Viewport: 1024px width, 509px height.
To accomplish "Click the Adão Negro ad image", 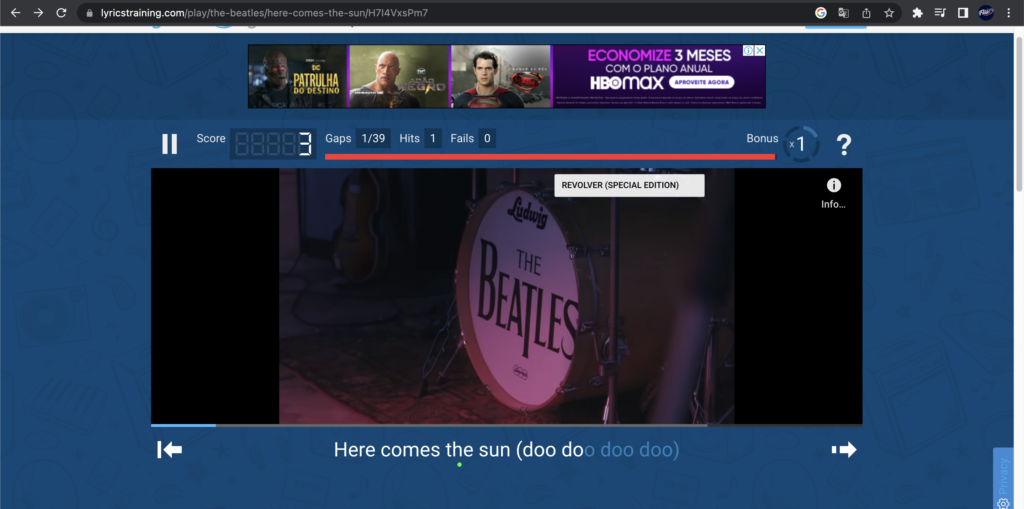I will (x=398, y=76).
